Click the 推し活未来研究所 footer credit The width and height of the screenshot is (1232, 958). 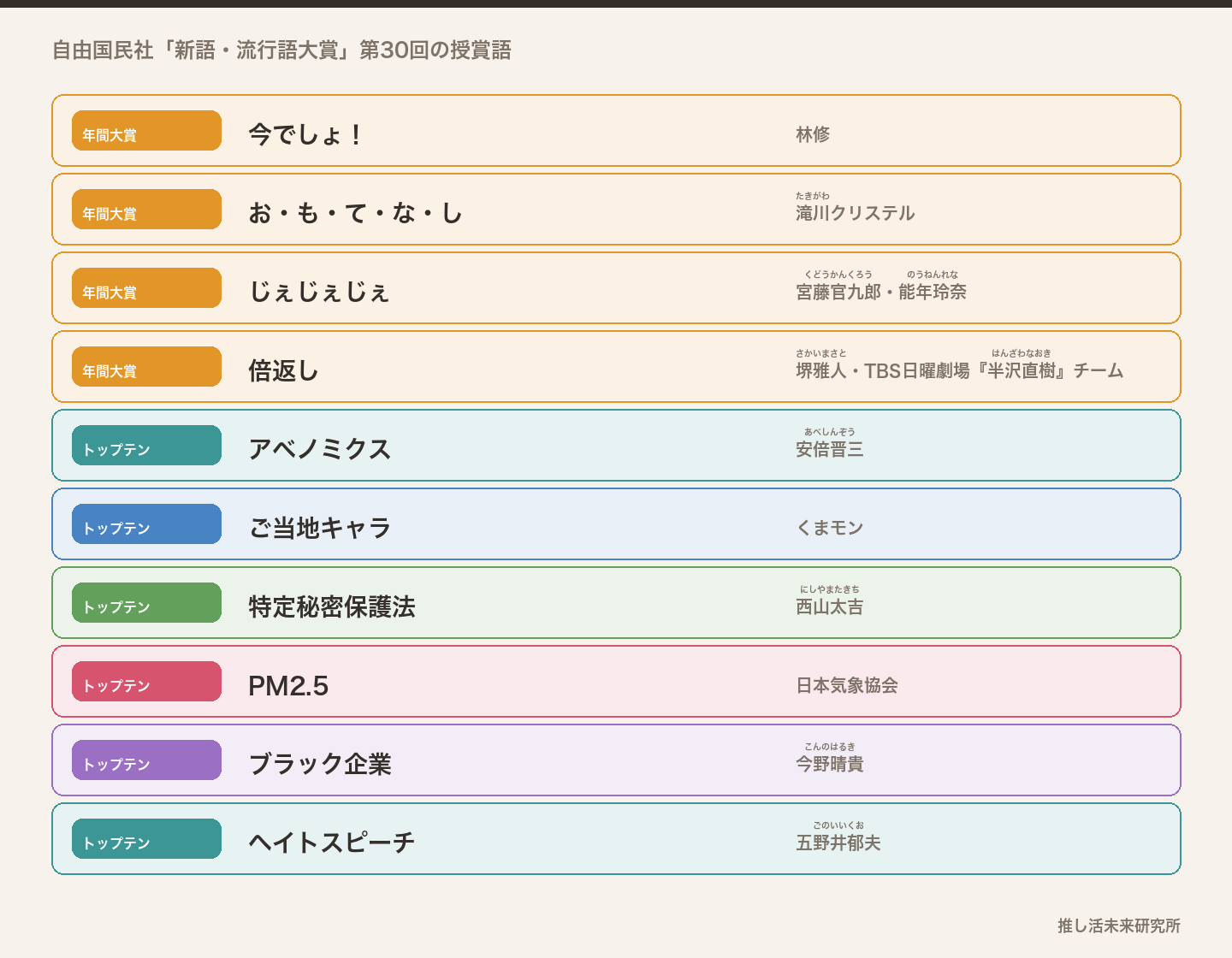(x=1119, y=925)
